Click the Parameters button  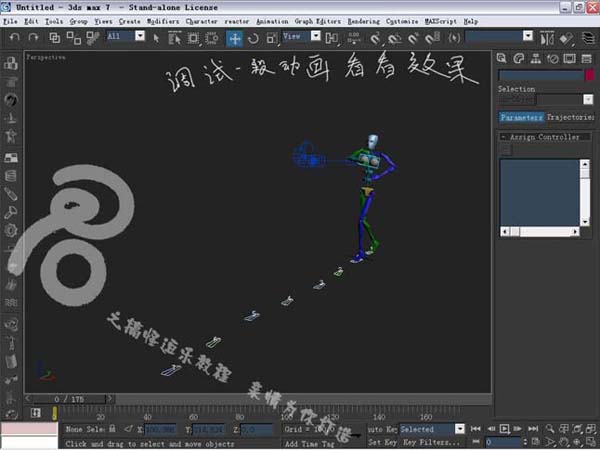tap(521, 117)
